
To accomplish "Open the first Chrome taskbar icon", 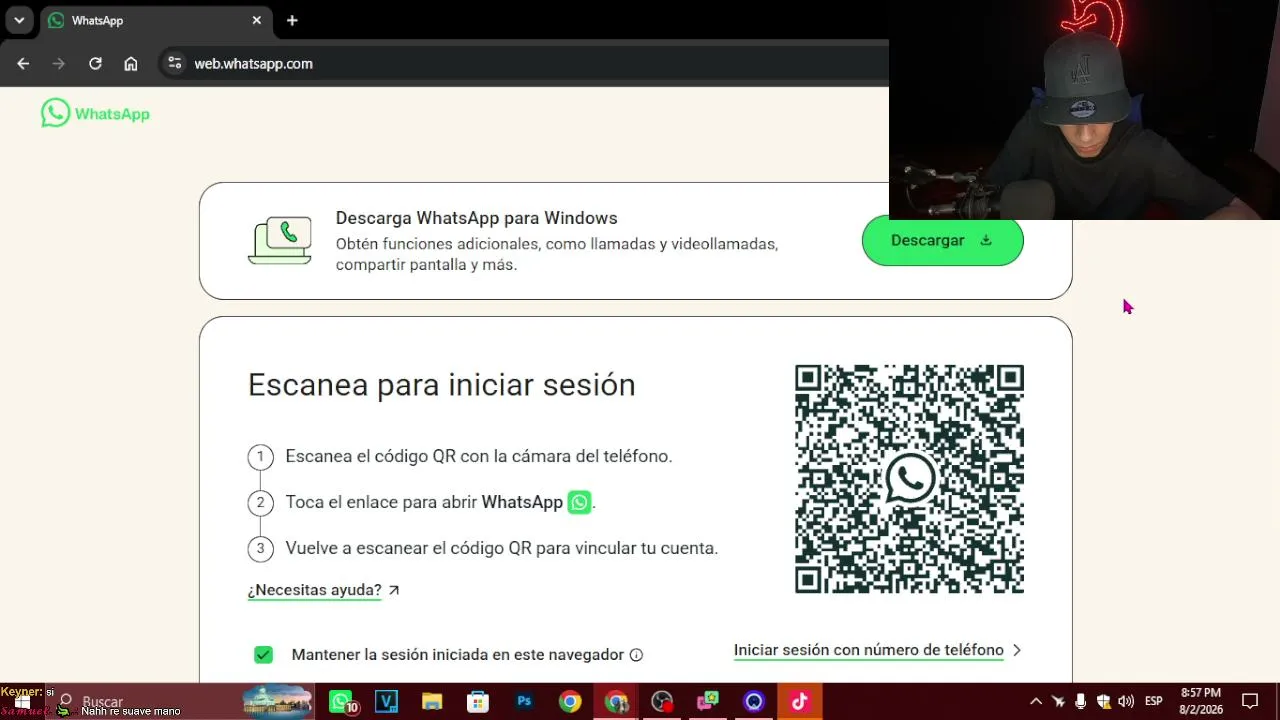I will [570, 702].
